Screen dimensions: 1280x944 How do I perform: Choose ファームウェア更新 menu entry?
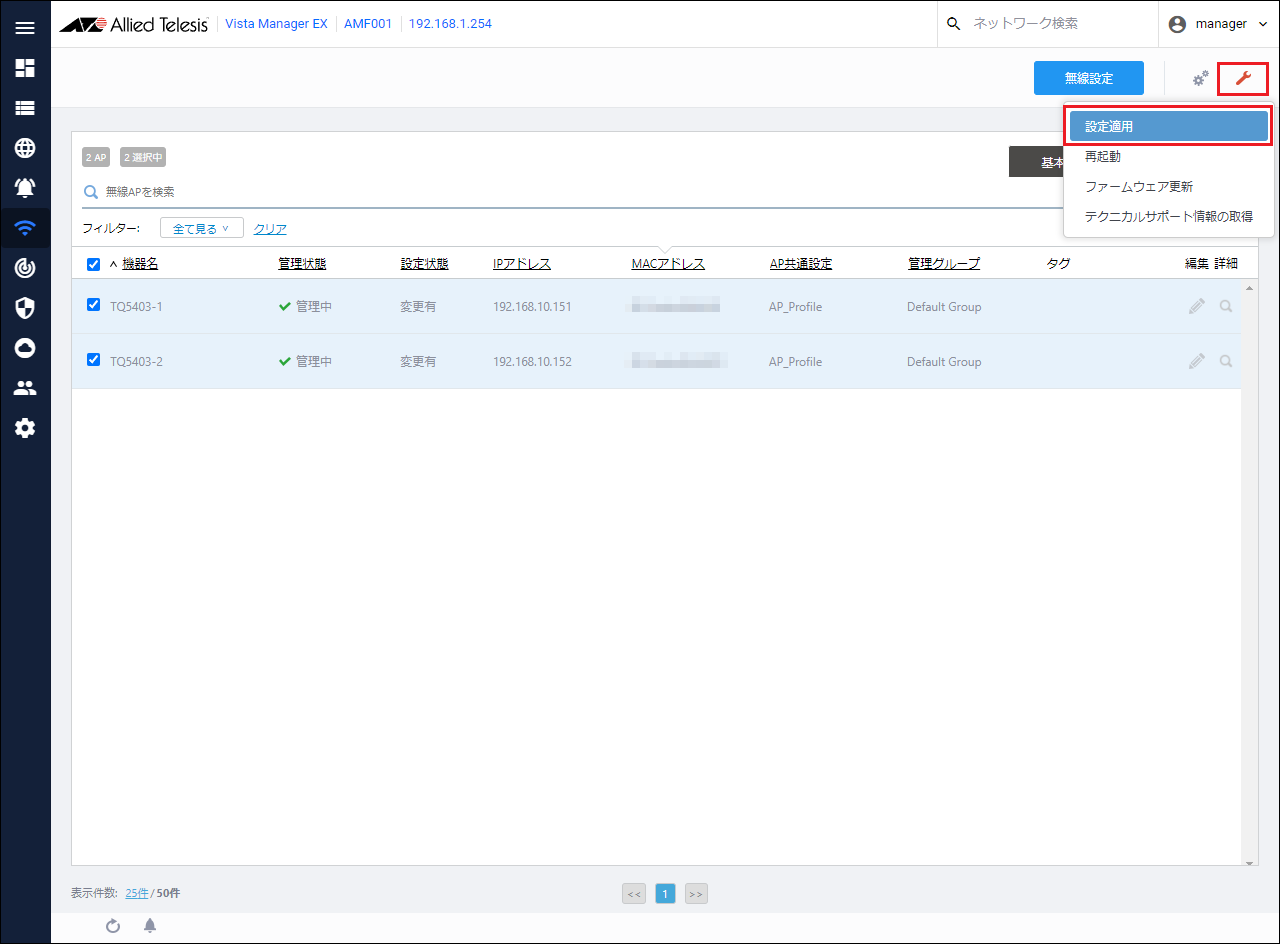pyautogui.click(x=1138, y=187)
